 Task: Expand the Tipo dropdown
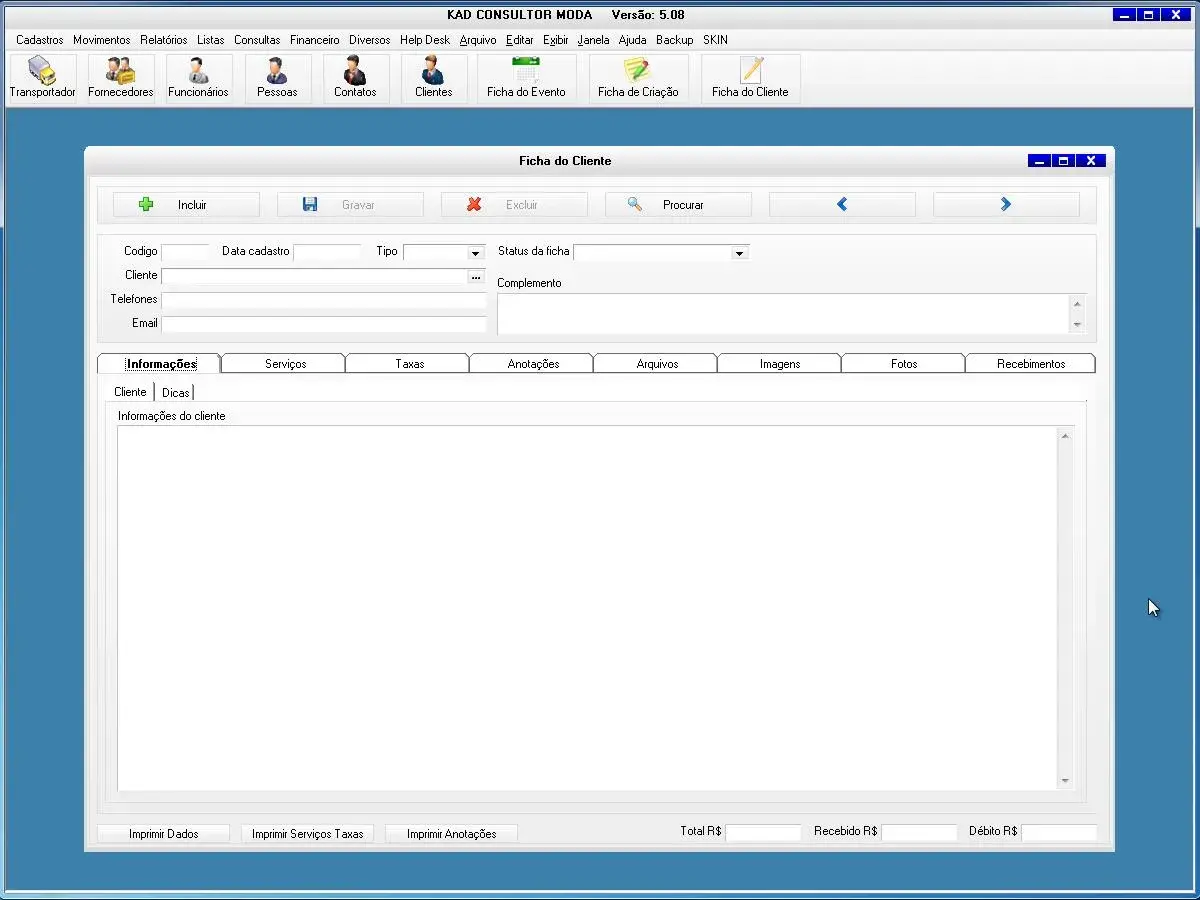[476, 253]
